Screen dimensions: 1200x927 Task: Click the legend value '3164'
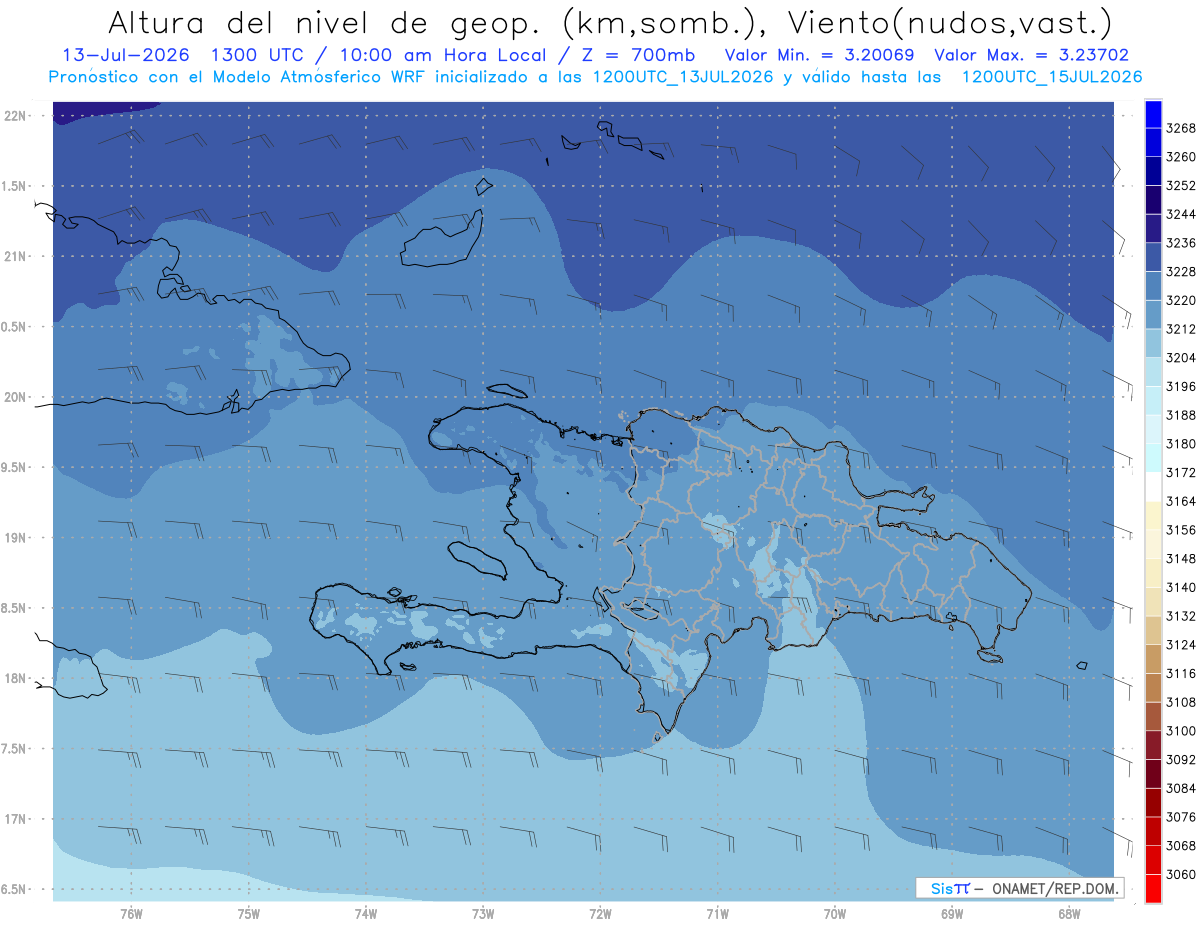(1181, 501)
